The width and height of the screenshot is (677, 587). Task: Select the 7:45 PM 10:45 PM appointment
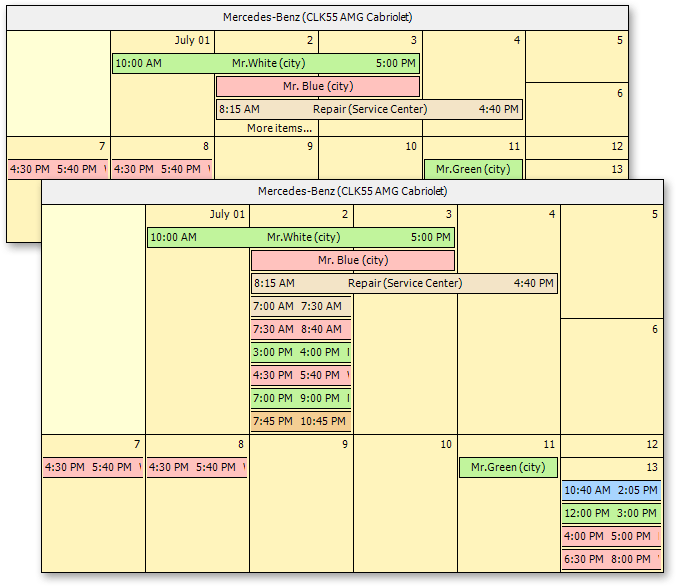[x=301, y=421]
